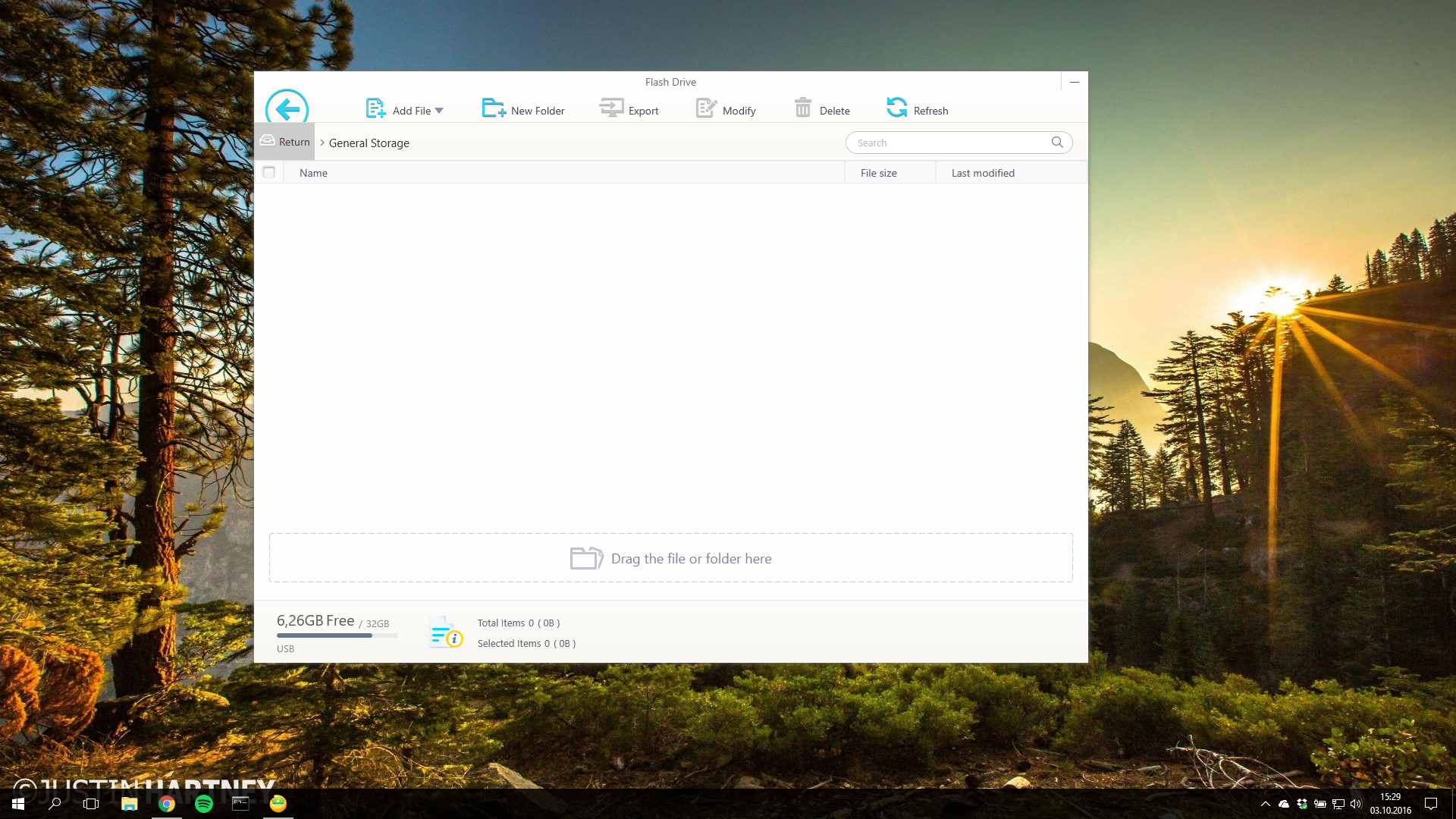This screenshot has width=1456, height=819.
Task: Show hidden system tray icons
Action: [1265, 804]
